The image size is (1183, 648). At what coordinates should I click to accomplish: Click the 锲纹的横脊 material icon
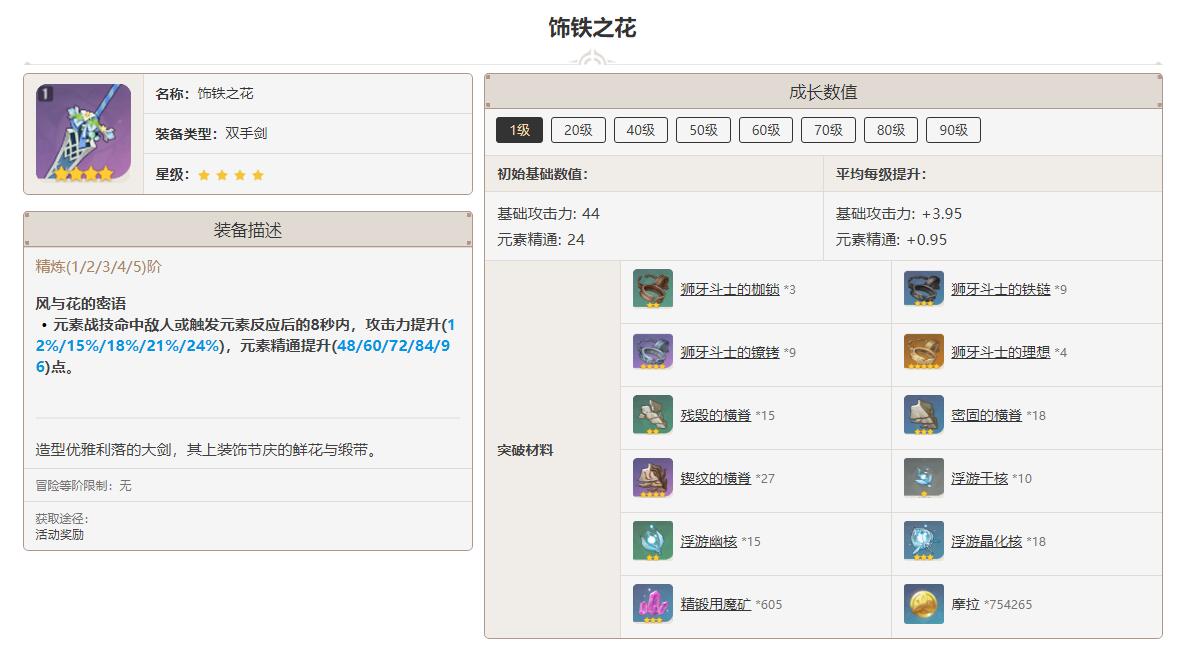click(653, 478)
